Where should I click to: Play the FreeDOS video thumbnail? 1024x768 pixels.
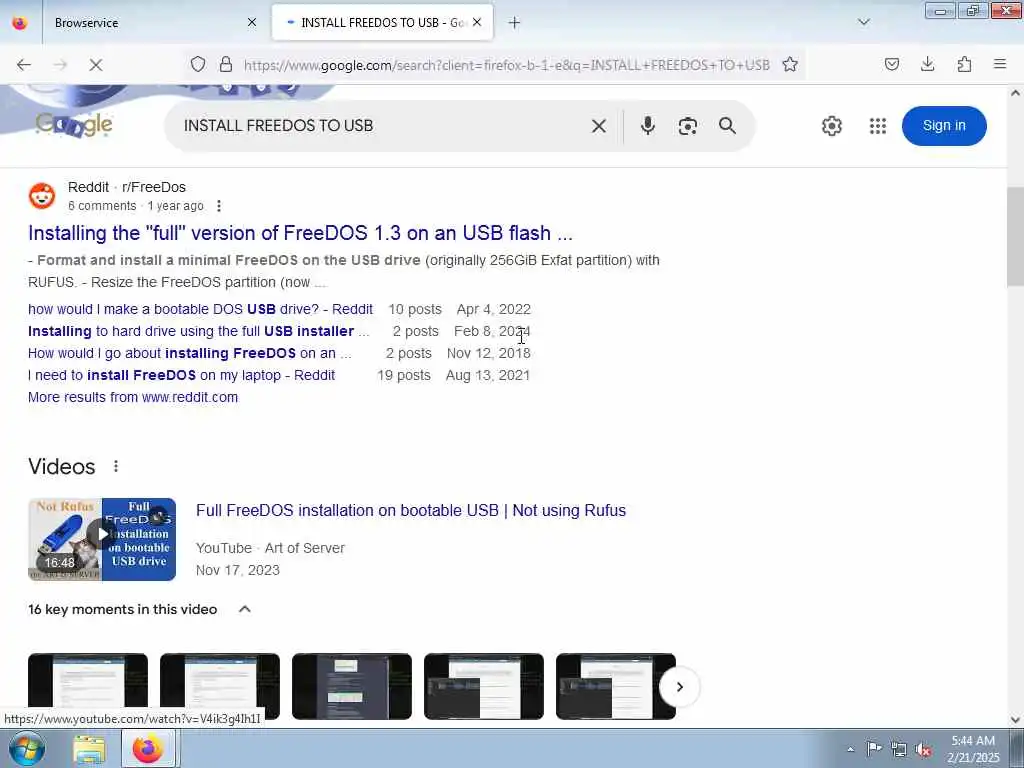[x=102, y=539]
